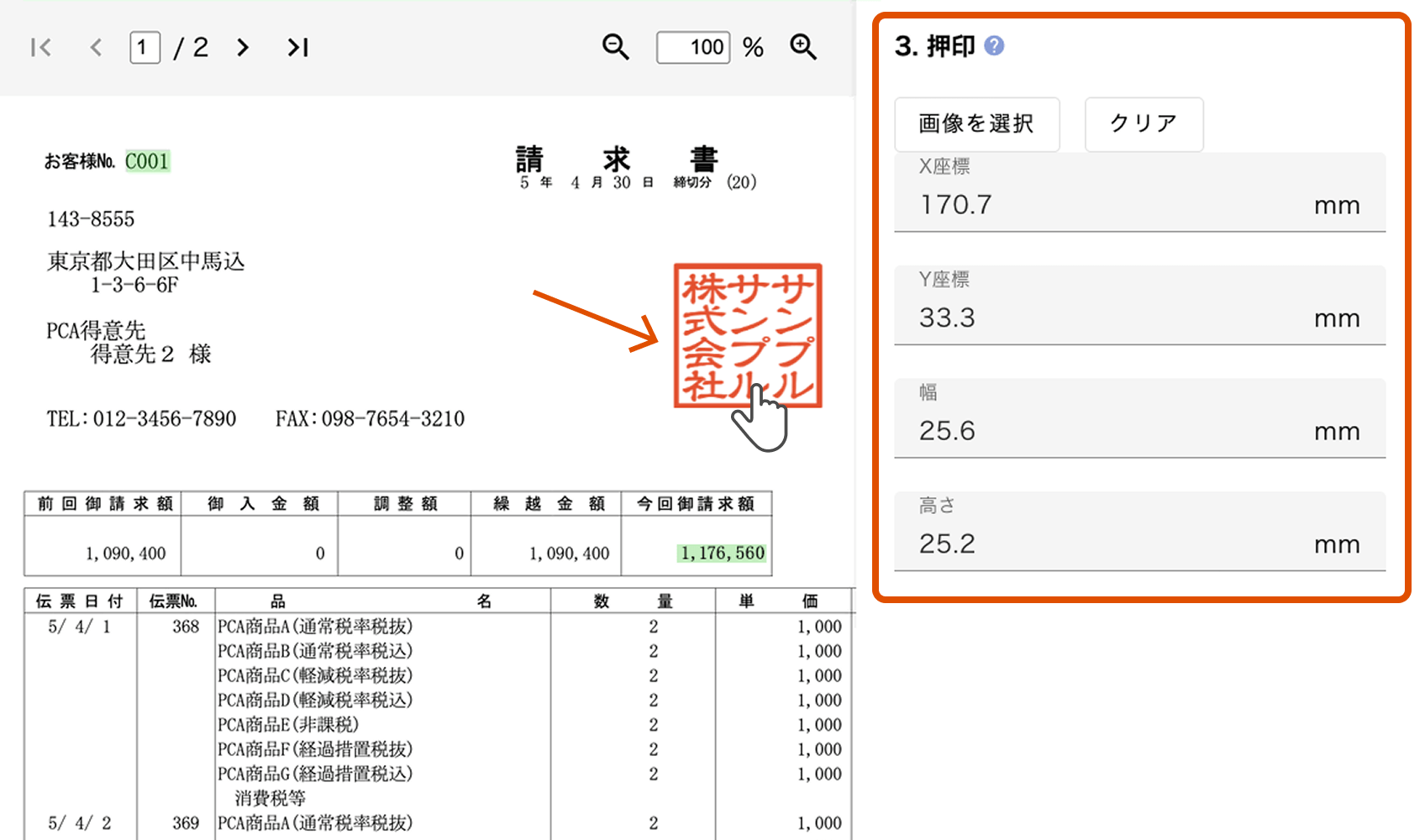Open help for 押印 section
Image resolution: width=1425 pixels, height=840 pixels.
click(994, 46)
